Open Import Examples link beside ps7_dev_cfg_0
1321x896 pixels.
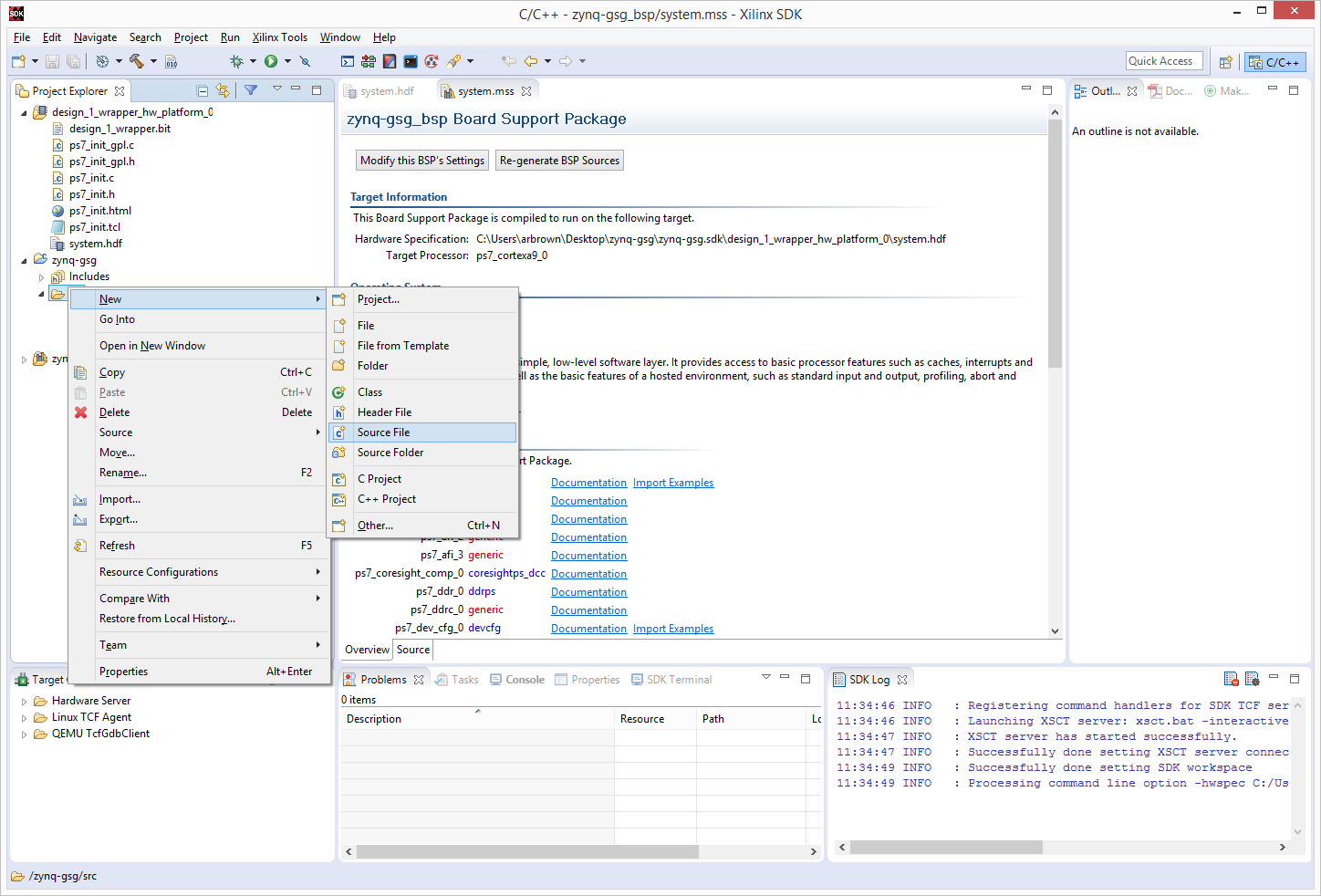click(x=673, y=629)
